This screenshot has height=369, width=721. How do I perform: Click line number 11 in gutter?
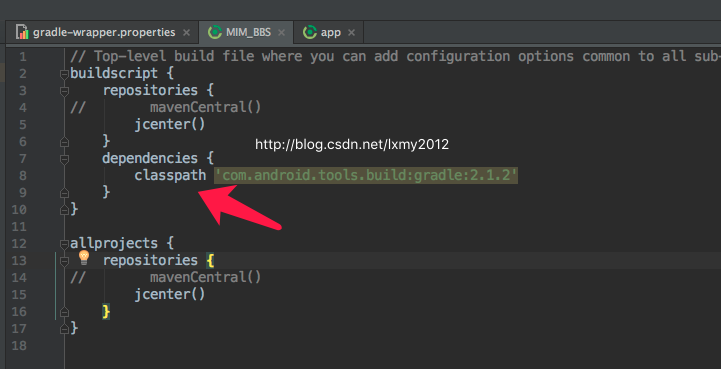[18, 226]
